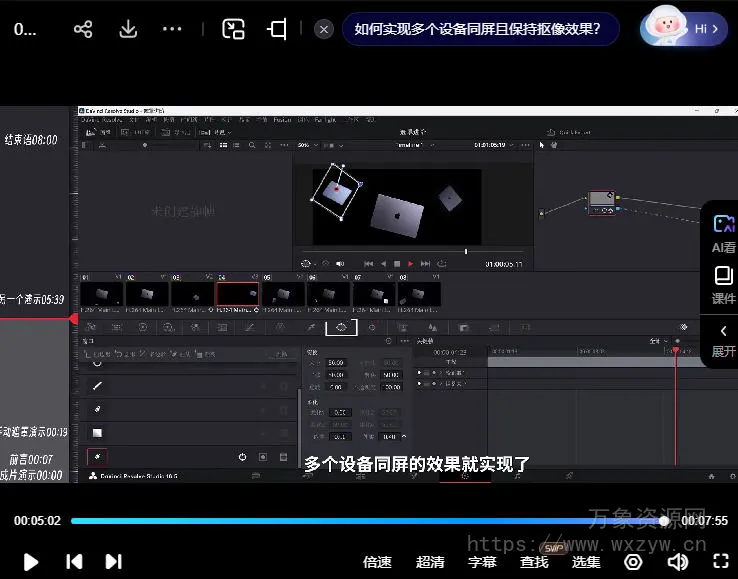This screenshot has height=579, width=738.
Task: Open the 倍速 playback speed menu
Action: click(377, 562)
